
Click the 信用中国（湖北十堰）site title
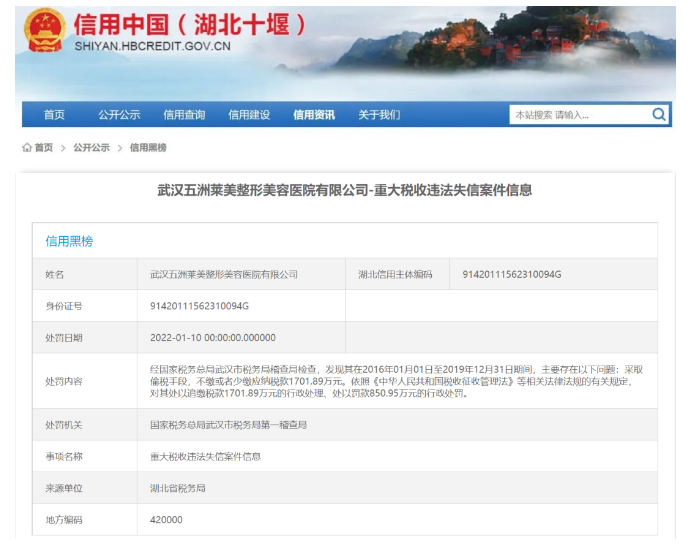[x=190, y=22]
